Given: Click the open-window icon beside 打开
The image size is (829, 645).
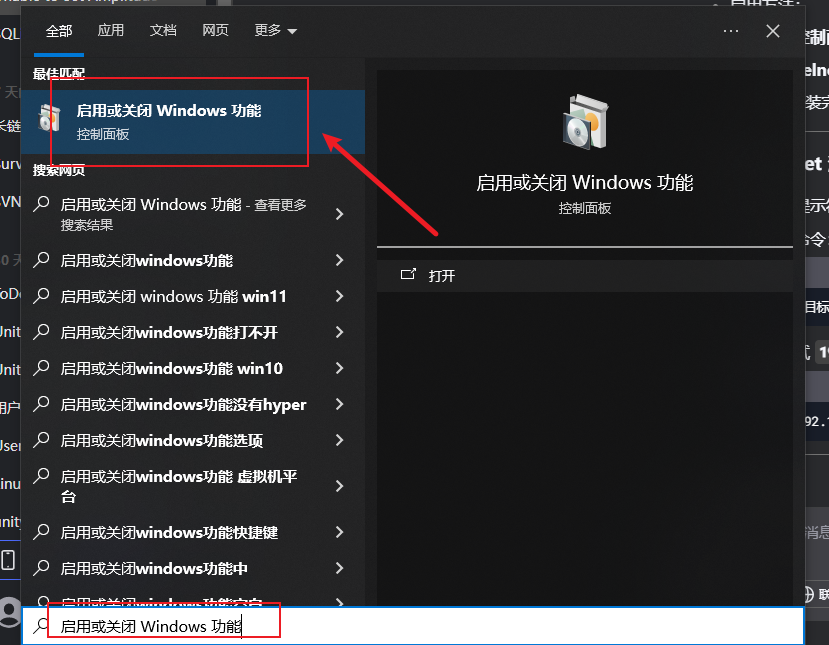Looking at the screenshot, I should pos(408,274).
